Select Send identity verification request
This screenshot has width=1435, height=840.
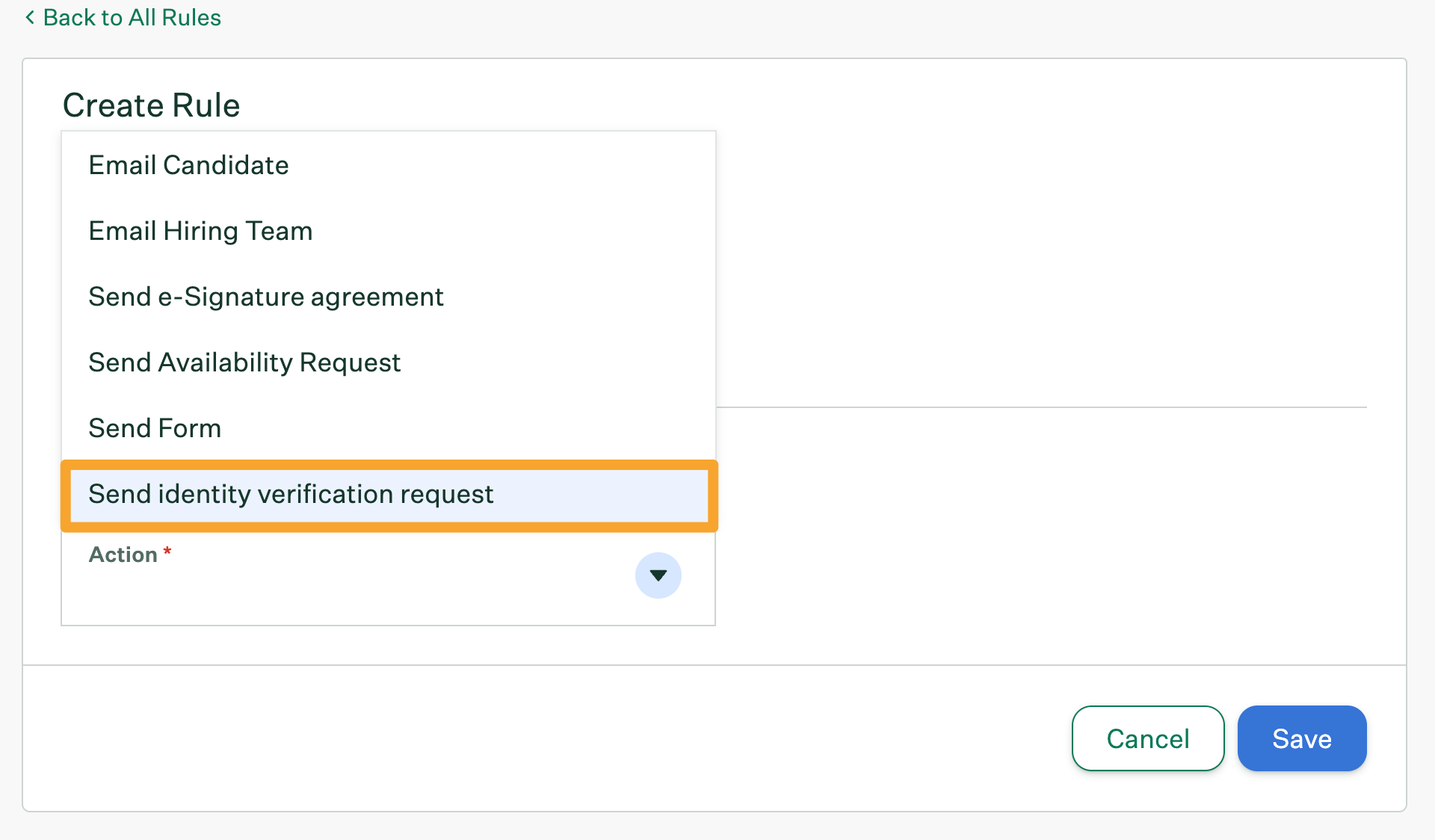coord(291,494)
